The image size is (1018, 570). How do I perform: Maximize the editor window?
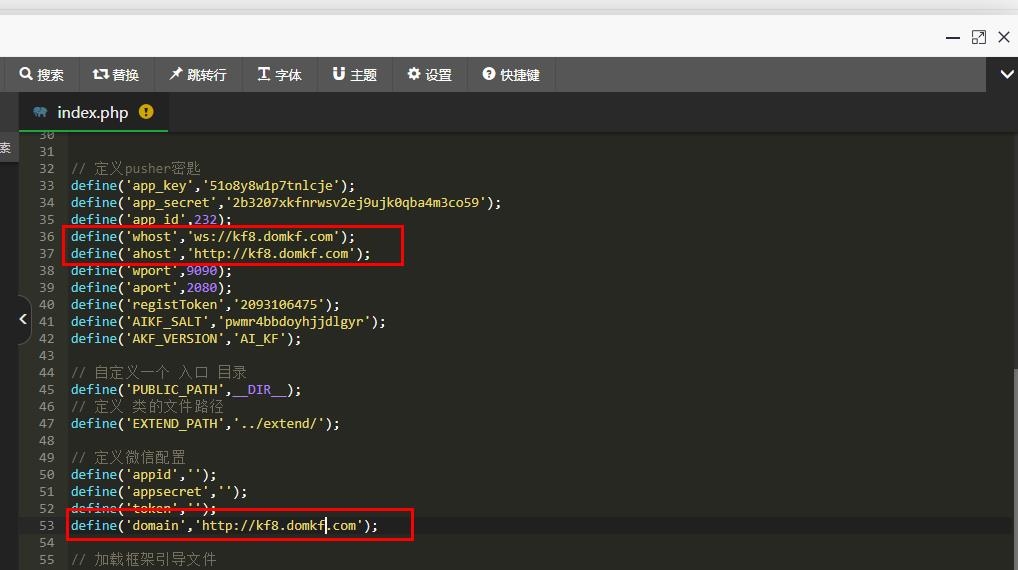979,37
